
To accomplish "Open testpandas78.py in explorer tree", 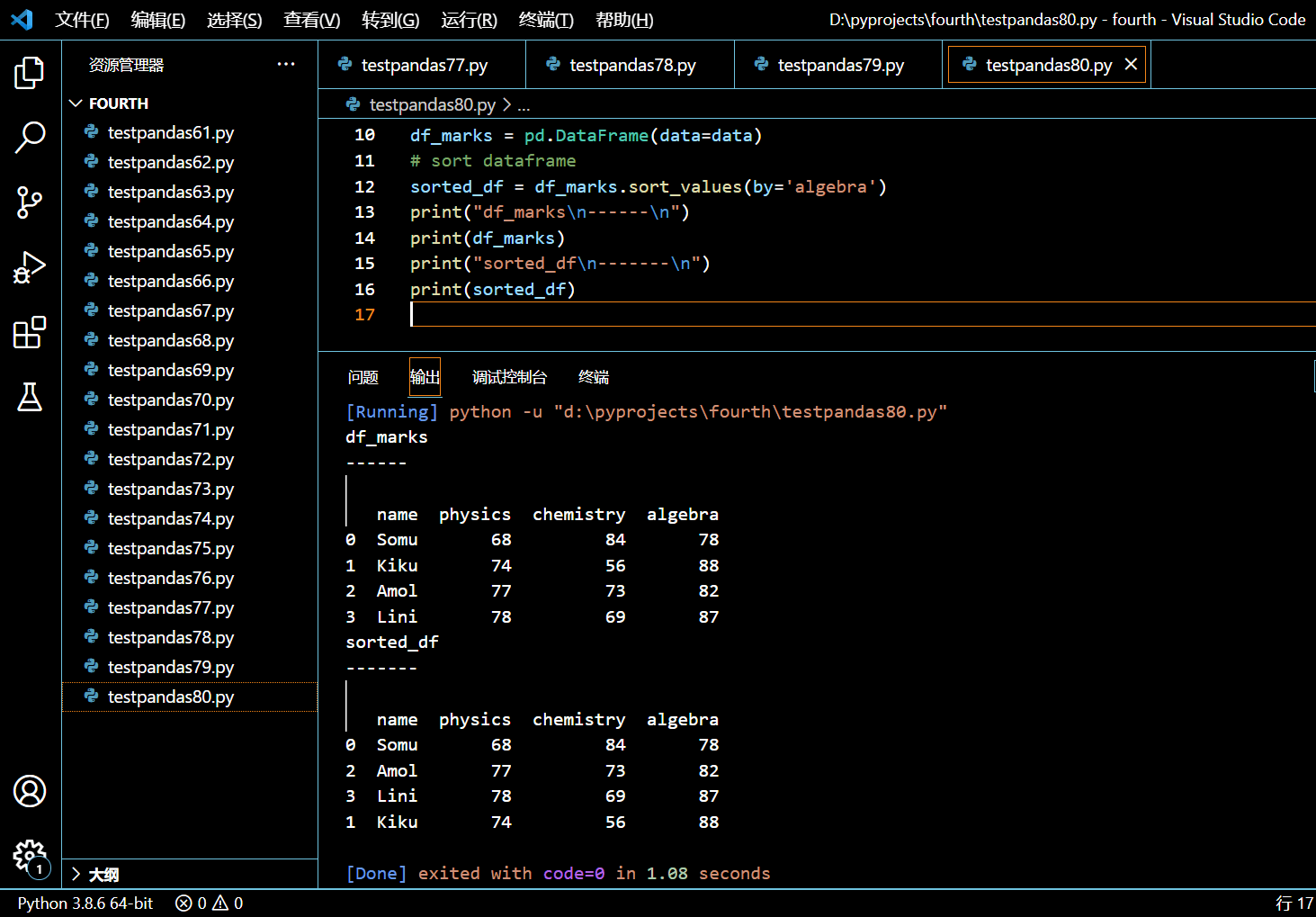I will click(x=189, y=638).
